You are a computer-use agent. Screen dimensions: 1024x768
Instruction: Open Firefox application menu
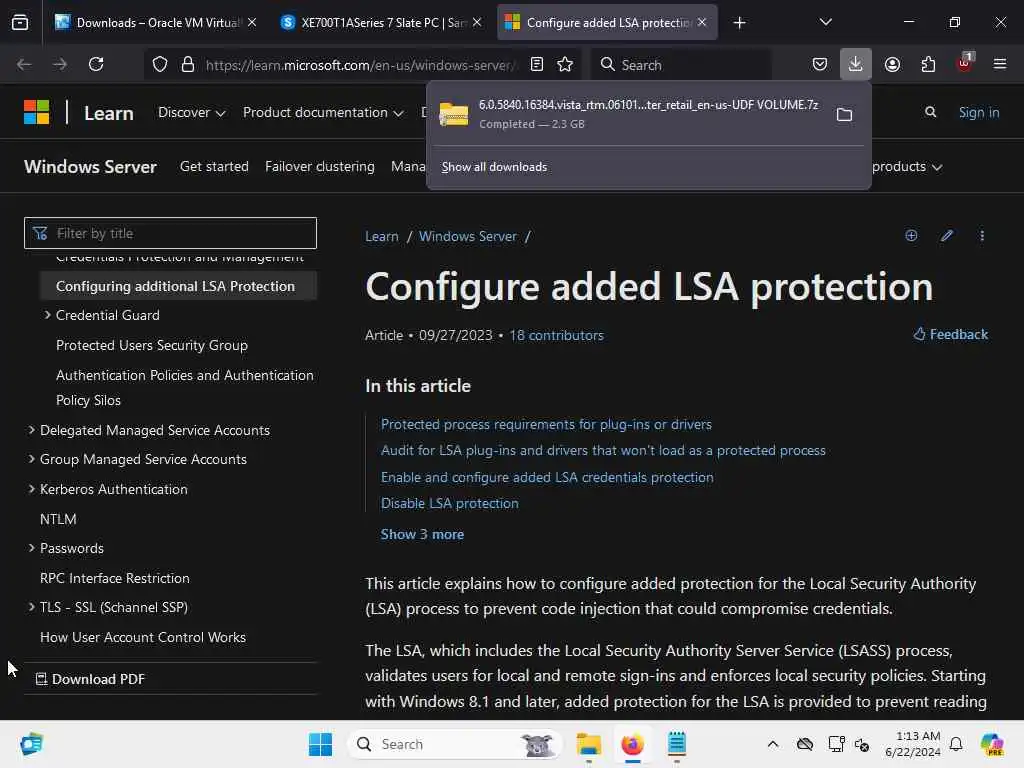point(1000,64)
